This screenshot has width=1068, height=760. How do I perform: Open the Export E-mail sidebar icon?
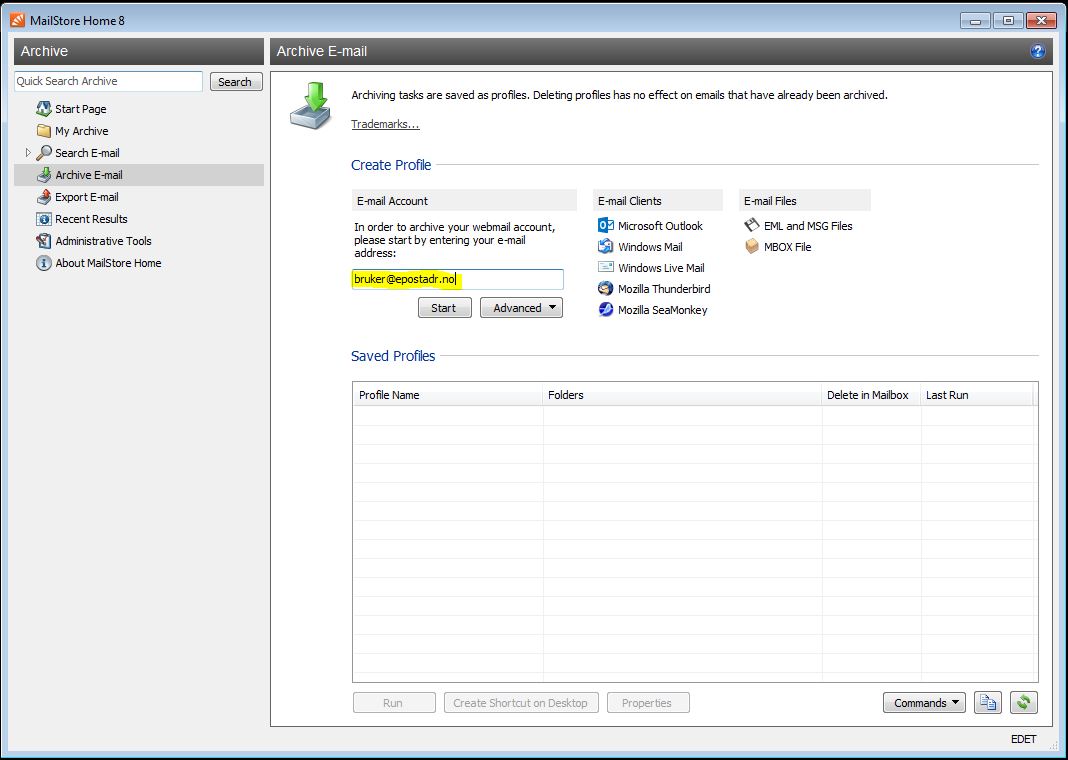[x=44, y=197]
